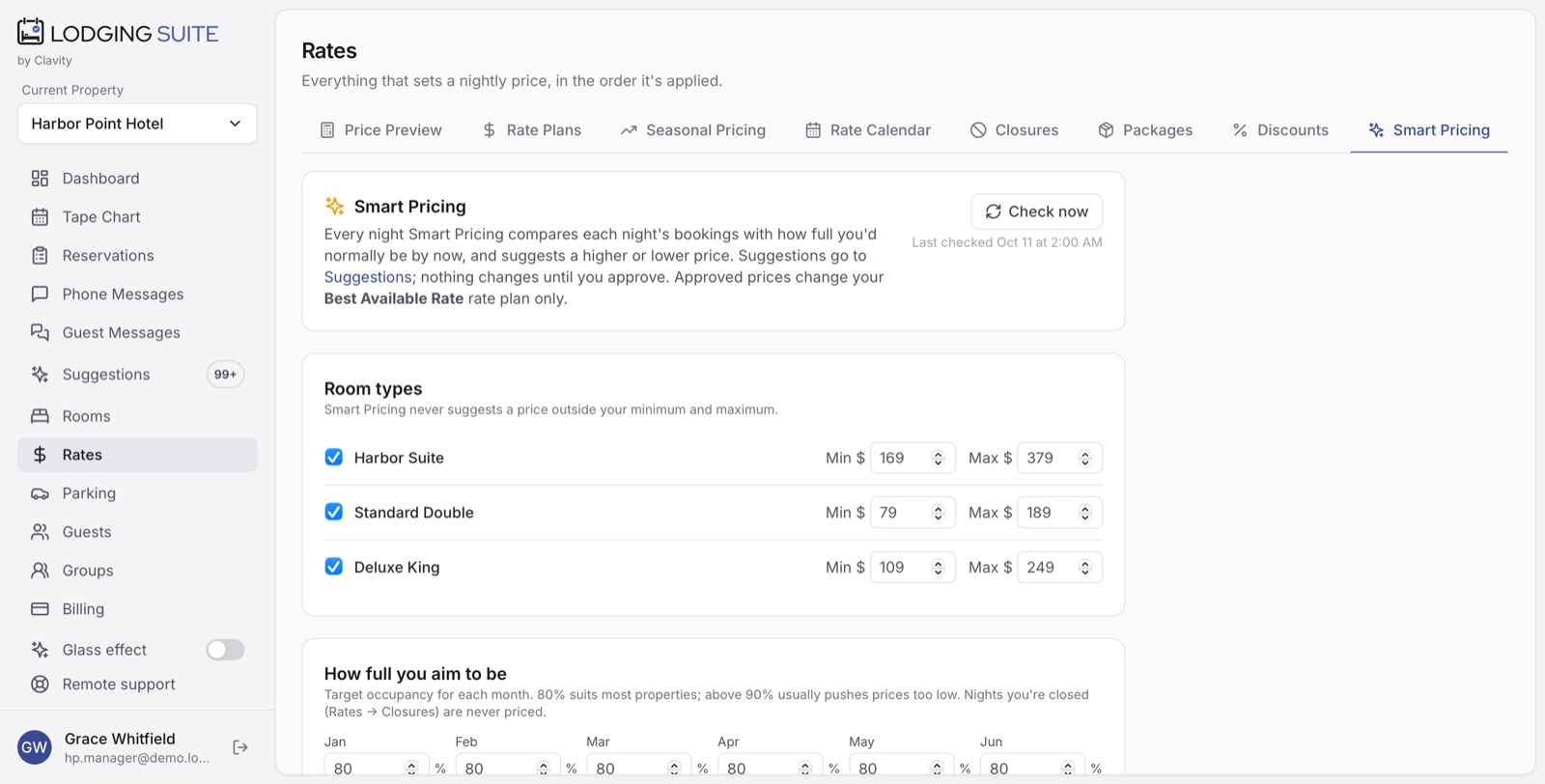
Task: Open the Groups icon
Action: [x=40, y=571]
